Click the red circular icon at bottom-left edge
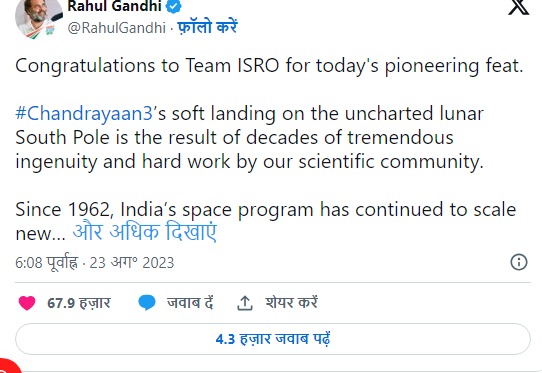The width and height of the screenshot is (542, 373). click(x=10, y=366)
